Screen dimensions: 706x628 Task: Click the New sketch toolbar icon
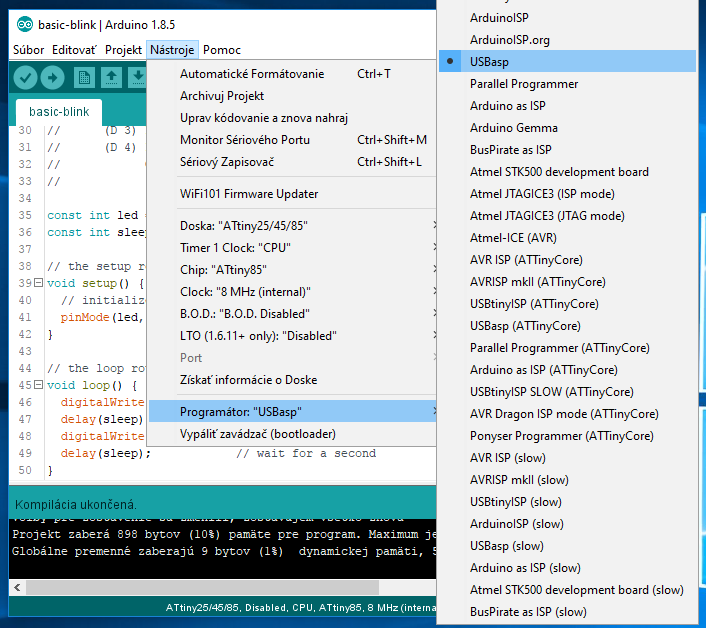(x=84, y=77)
